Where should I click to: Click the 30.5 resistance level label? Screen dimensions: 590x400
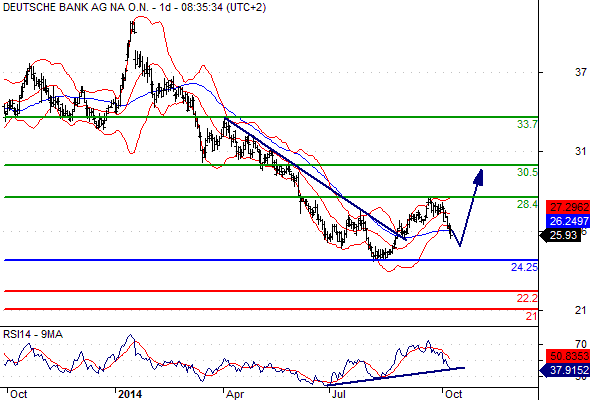click(527, 172)
